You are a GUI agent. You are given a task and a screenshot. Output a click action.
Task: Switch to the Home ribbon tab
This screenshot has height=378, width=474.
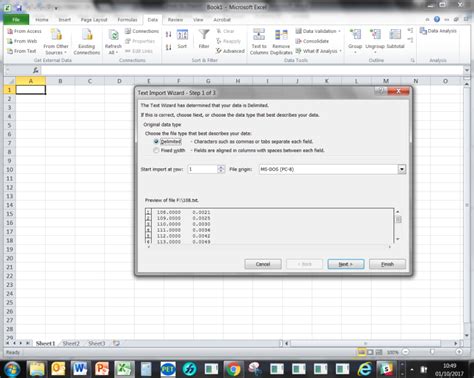(x=42, y=20)
